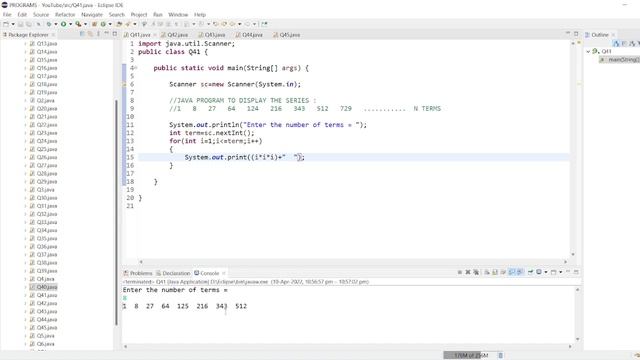Image resolution: width=640 pixels, height=360 pixels.
Task: Collapse the main method fold on line 4
Action: [136, 68]
